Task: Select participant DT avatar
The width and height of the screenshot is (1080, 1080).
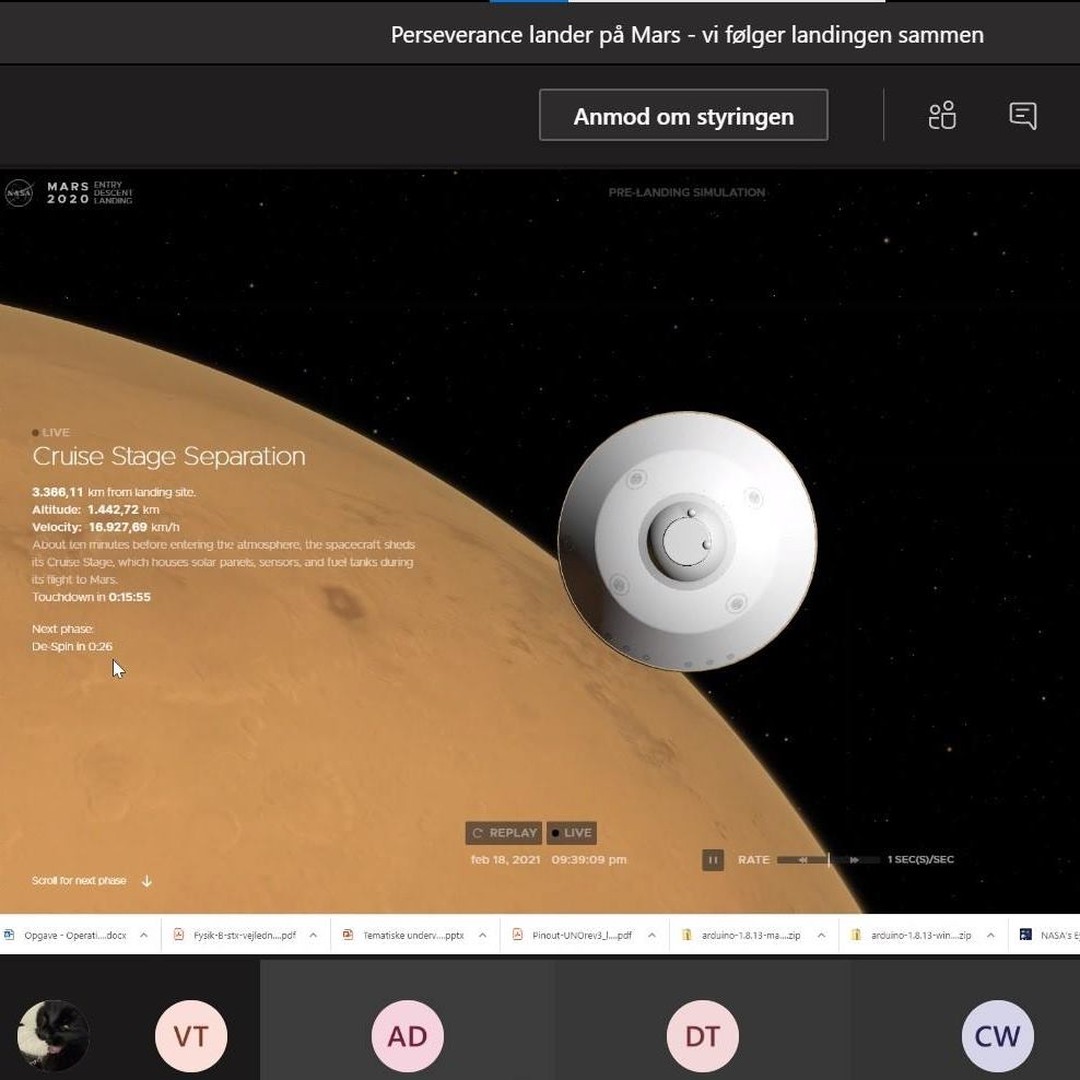Action: (702, 1036)
